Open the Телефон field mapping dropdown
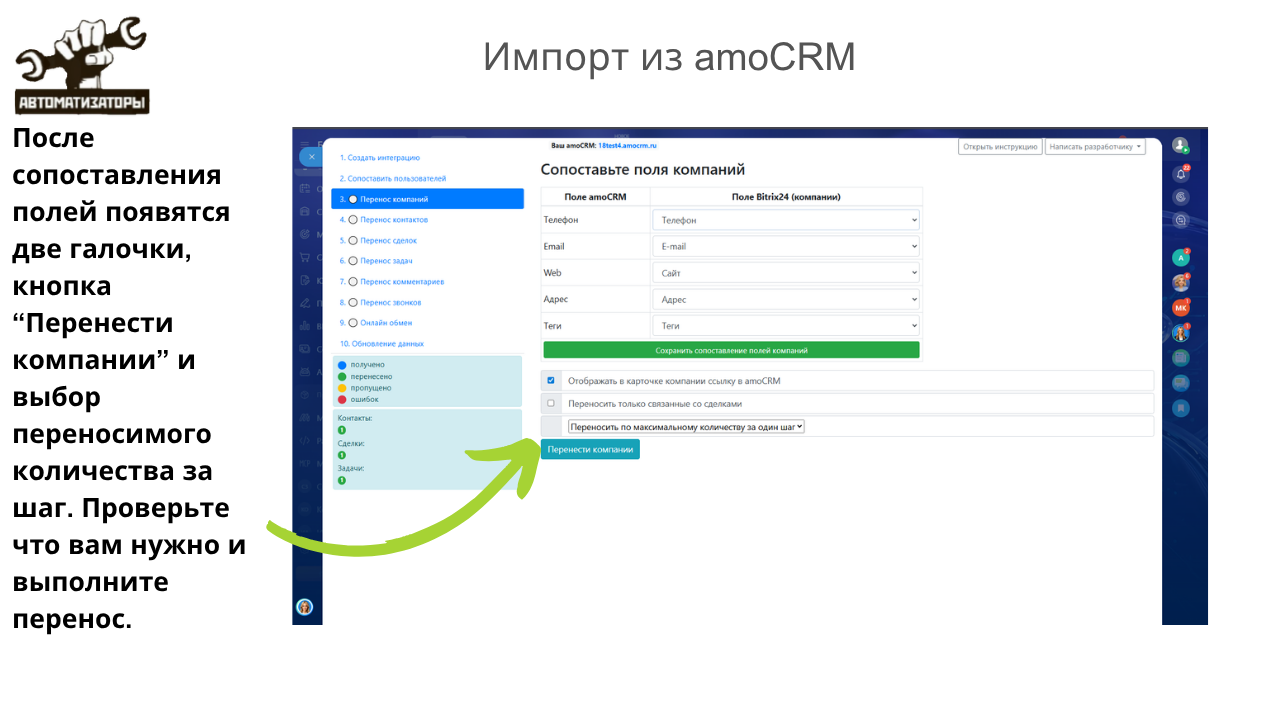The height and width of the screenshot is (720, 1280). pyautogui.click(x=786, y=220)
